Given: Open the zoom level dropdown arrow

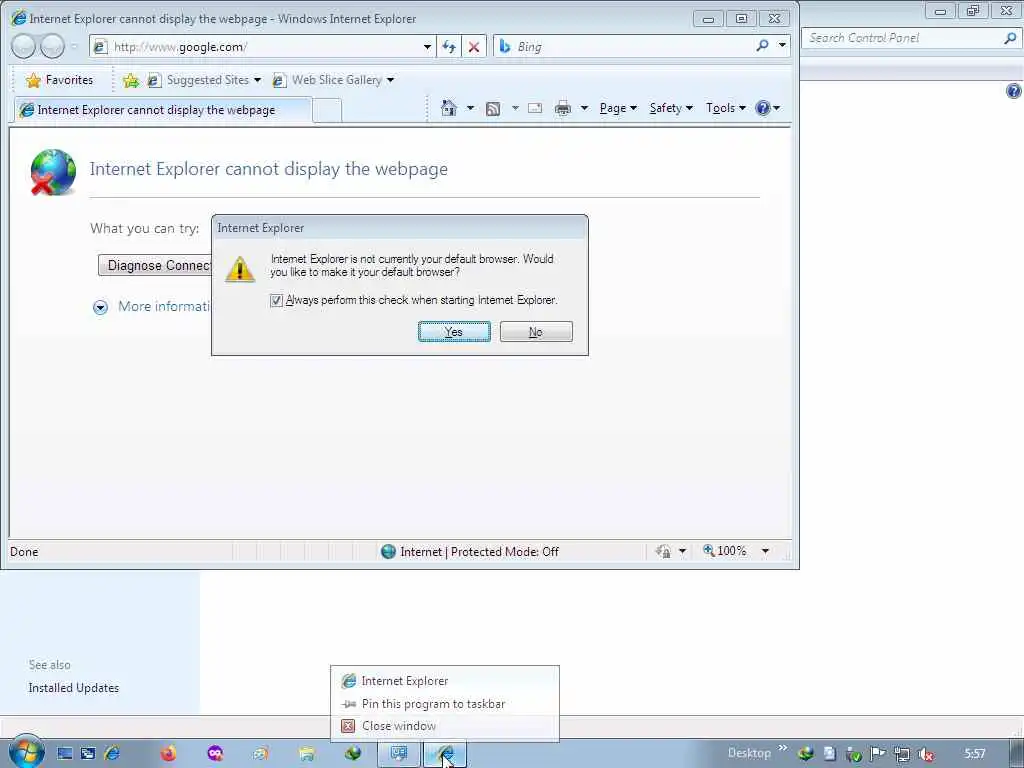Looking at the screenshot, I should [x=765, y=551].
